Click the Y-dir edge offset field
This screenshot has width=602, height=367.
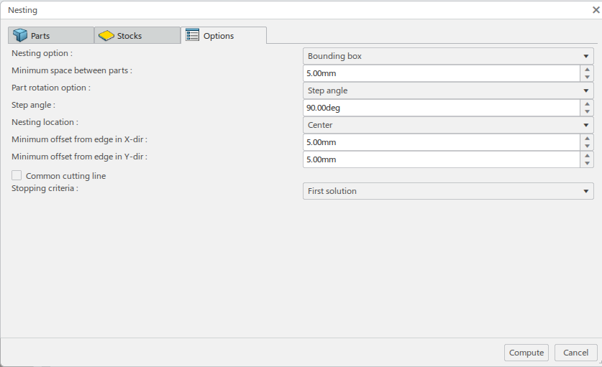coord(442,159)
